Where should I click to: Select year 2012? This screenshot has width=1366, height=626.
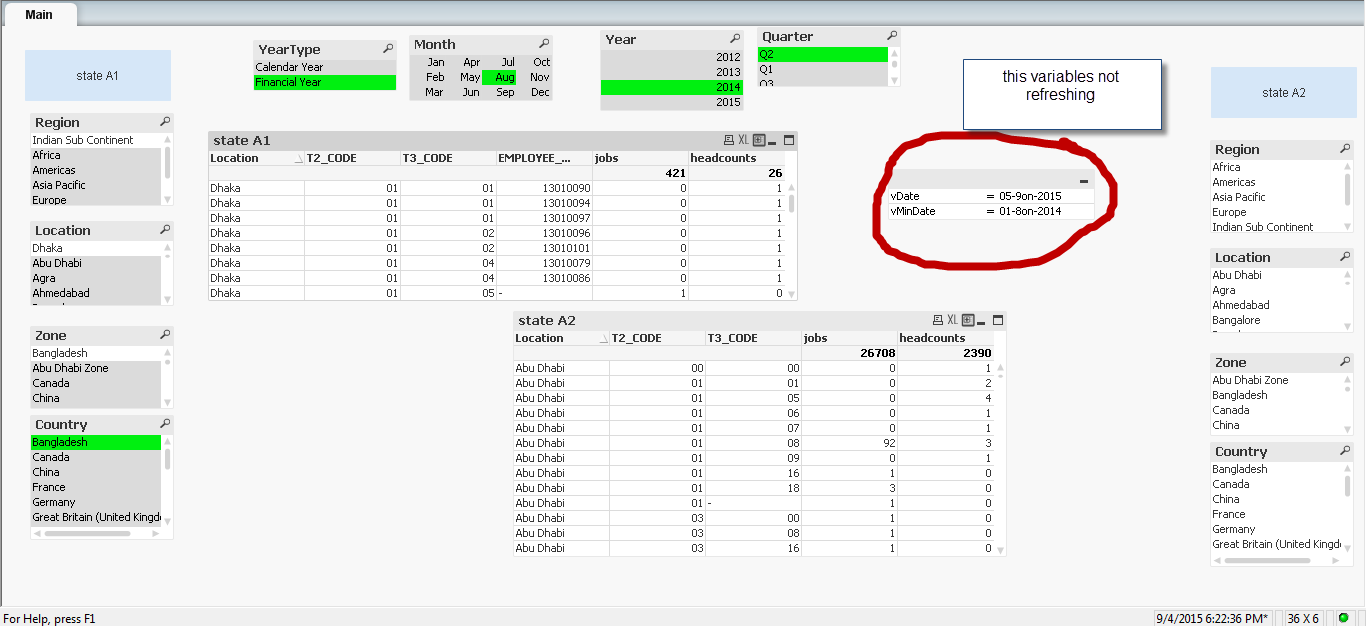(x=672, y=57)
